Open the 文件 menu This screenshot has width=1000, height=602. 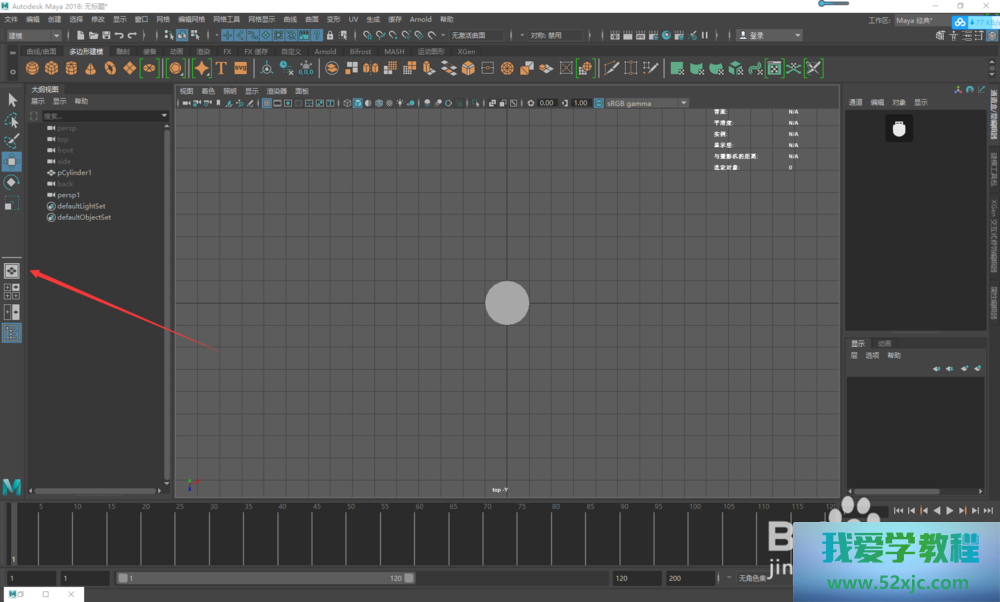[11, 19]
